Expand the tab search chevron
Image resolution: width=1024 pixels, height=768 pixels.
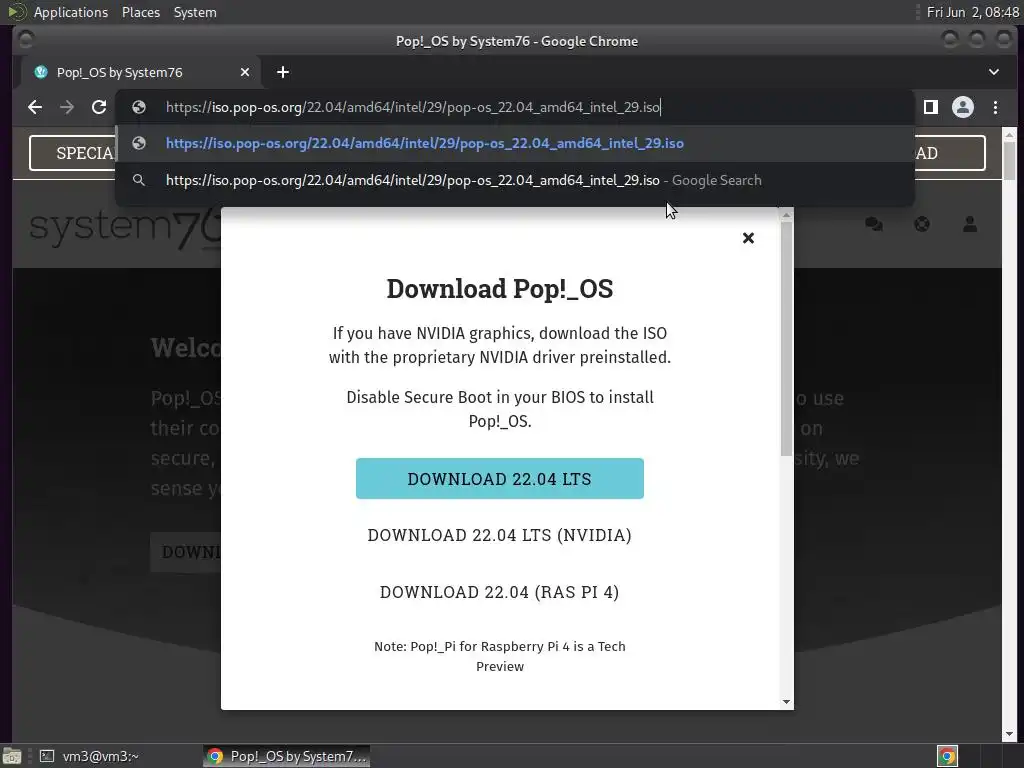click(993, 72)
